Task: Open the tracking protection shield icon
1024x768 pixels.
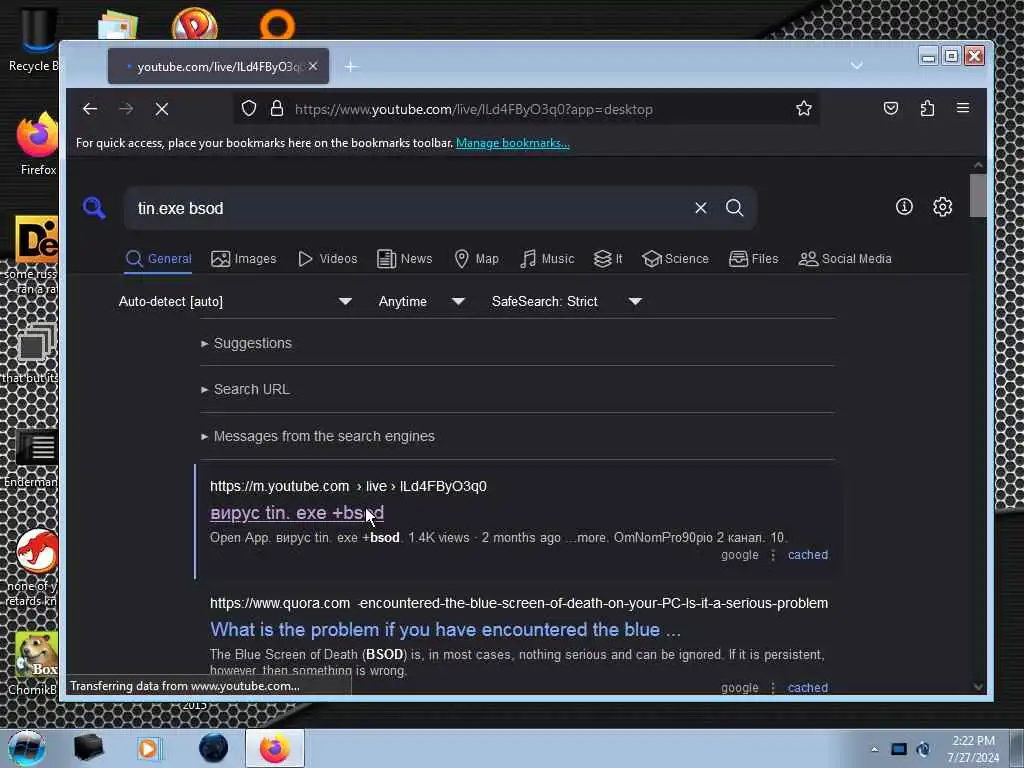Action: point(249,108)
